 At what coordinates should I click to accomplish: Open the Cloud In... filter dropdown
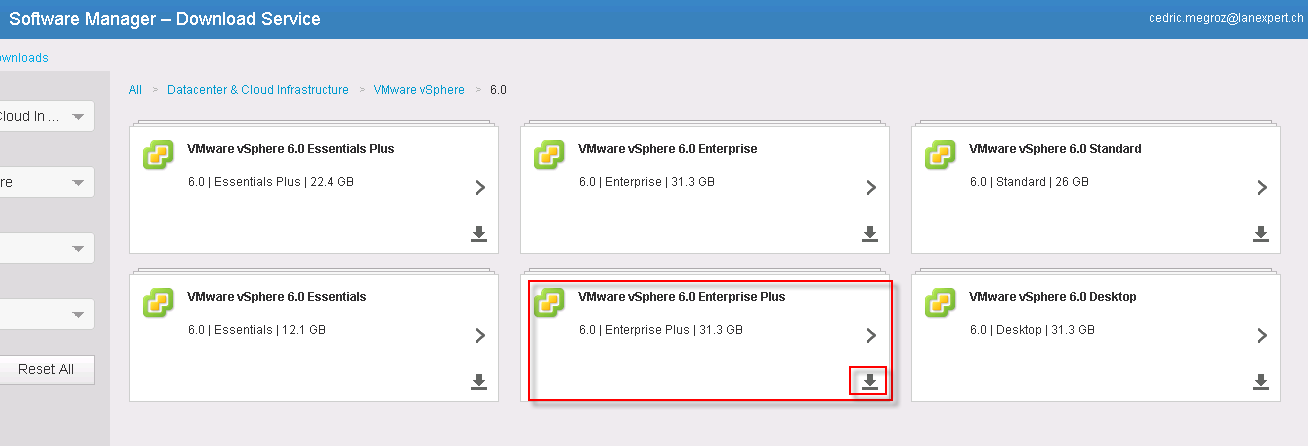tap(46, 116)
